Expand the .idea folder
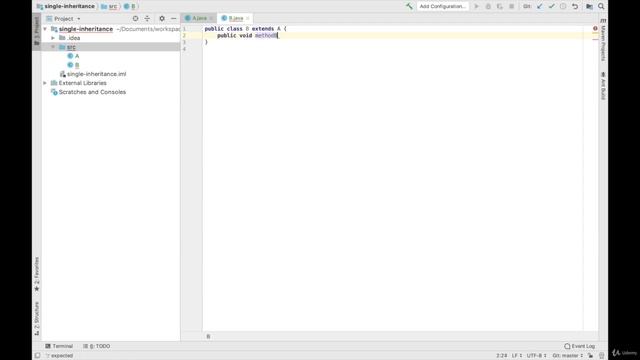This screenshot has height=360, width=640. pos(53,38)
